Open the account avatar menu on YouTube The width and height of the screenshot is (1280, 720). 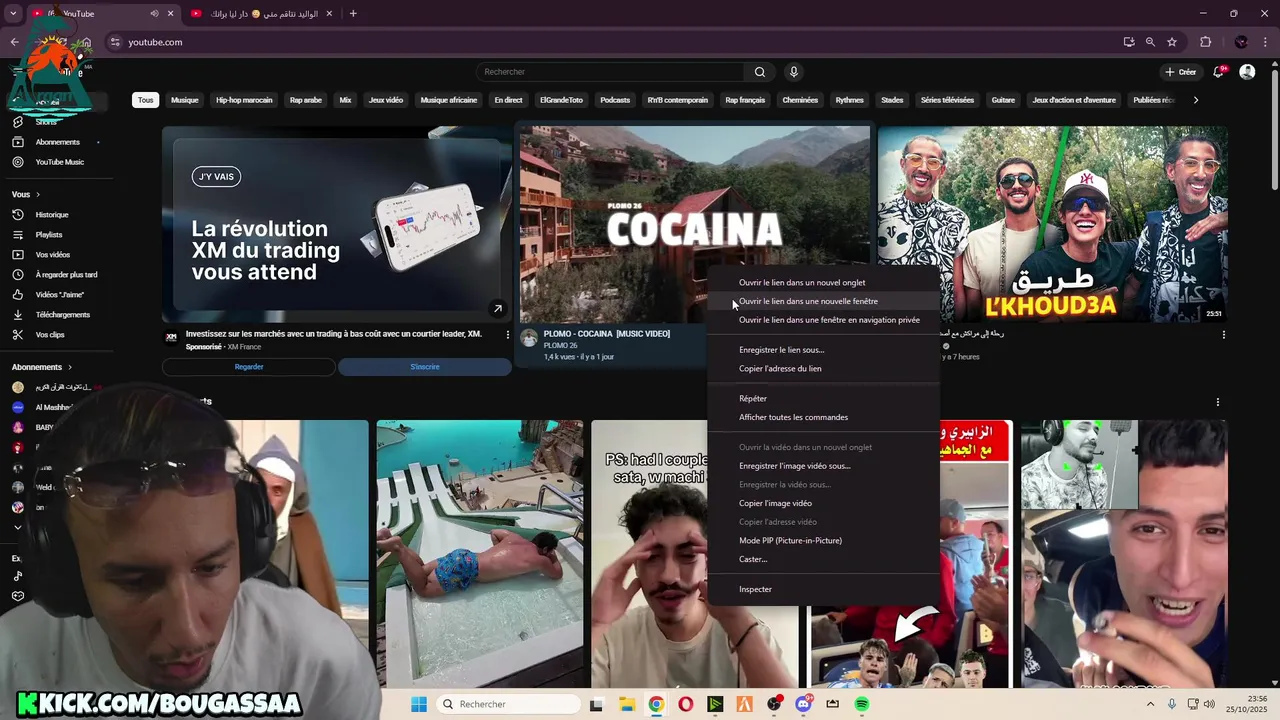pos(1247,72)
